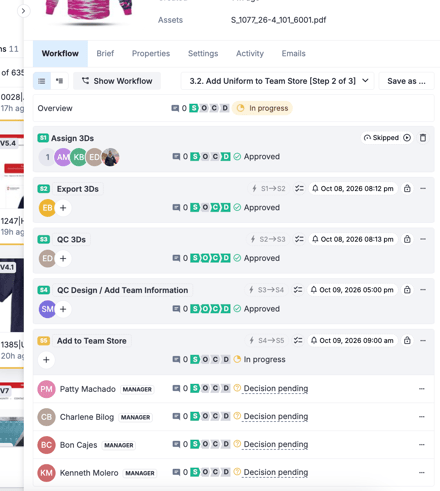Image resolution: width=440 pixels, height=491 pixels.
Task: Add a reviewer to Export 3Ds
Action: 63,208
